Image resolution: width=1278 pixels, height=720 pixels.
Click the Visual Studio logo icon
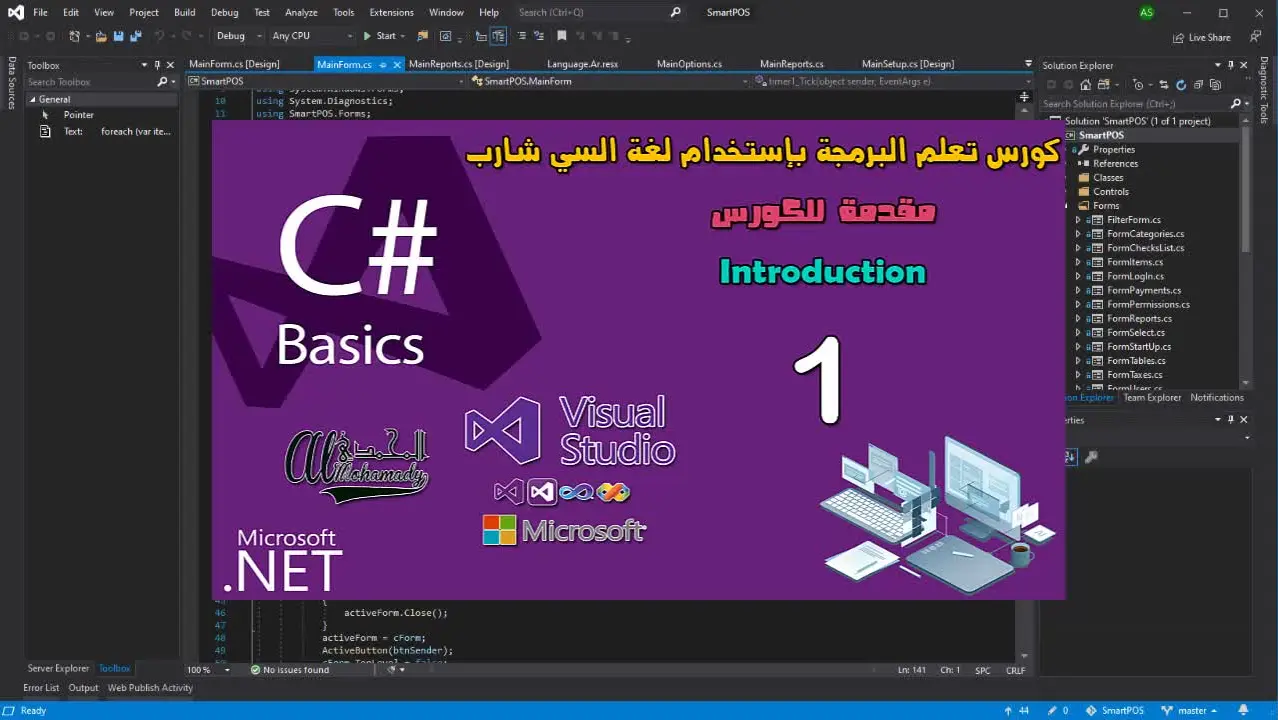click(15, 12)
